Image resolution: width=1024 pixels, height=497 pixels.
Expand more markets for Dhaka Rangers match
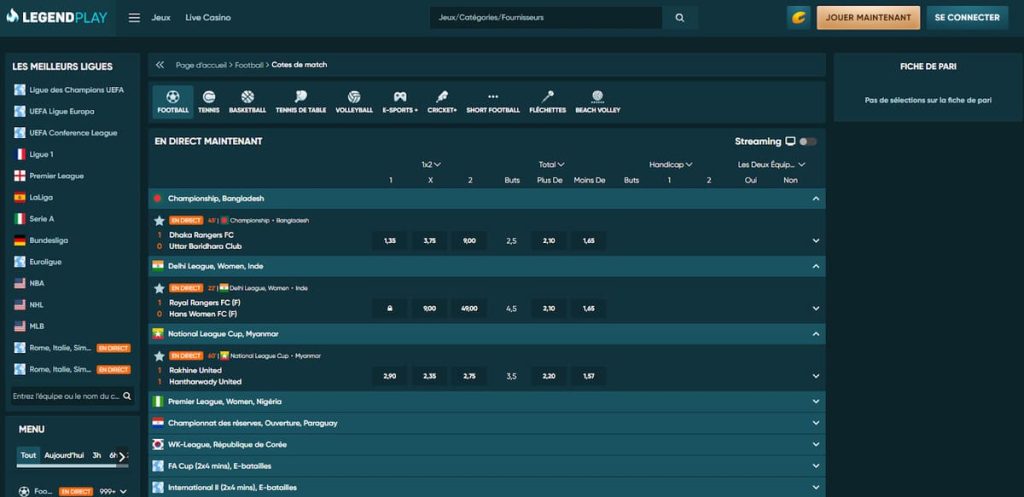(816, 240)
